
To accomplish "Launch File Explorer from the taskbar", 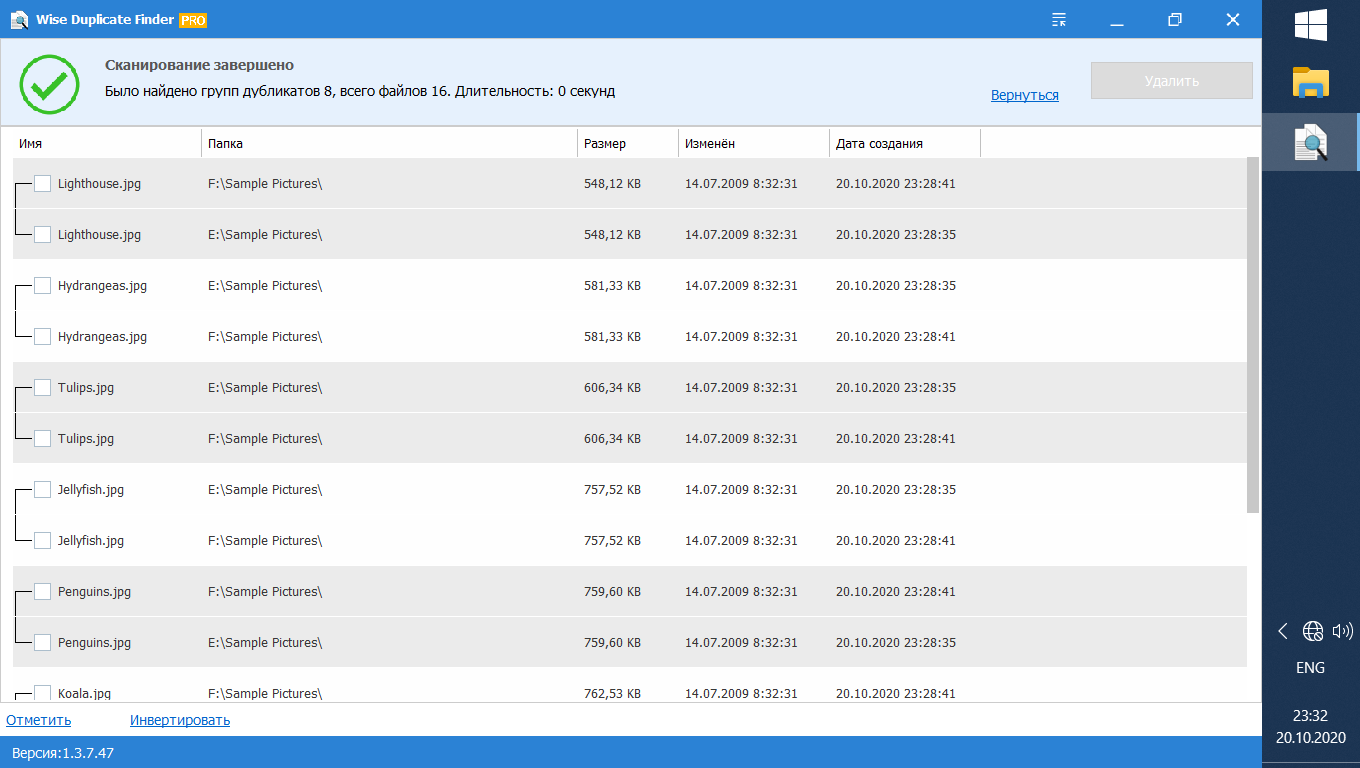I will (x=1310, y=83).
